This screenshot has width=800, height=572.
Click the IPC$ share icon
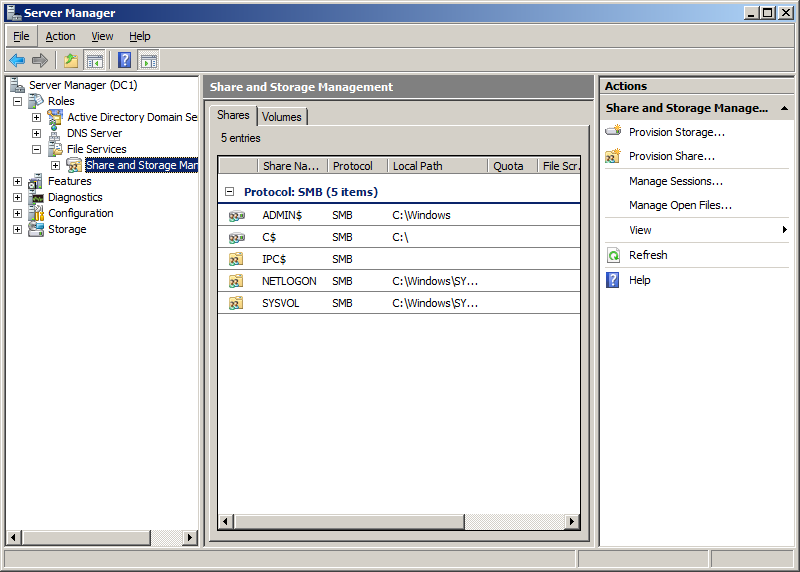coord(236,259)
